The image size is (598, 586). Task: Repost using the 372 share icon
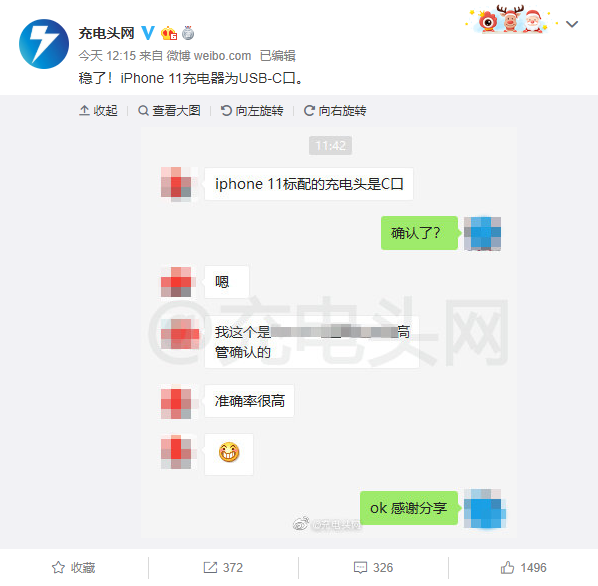tap(223, 567)
